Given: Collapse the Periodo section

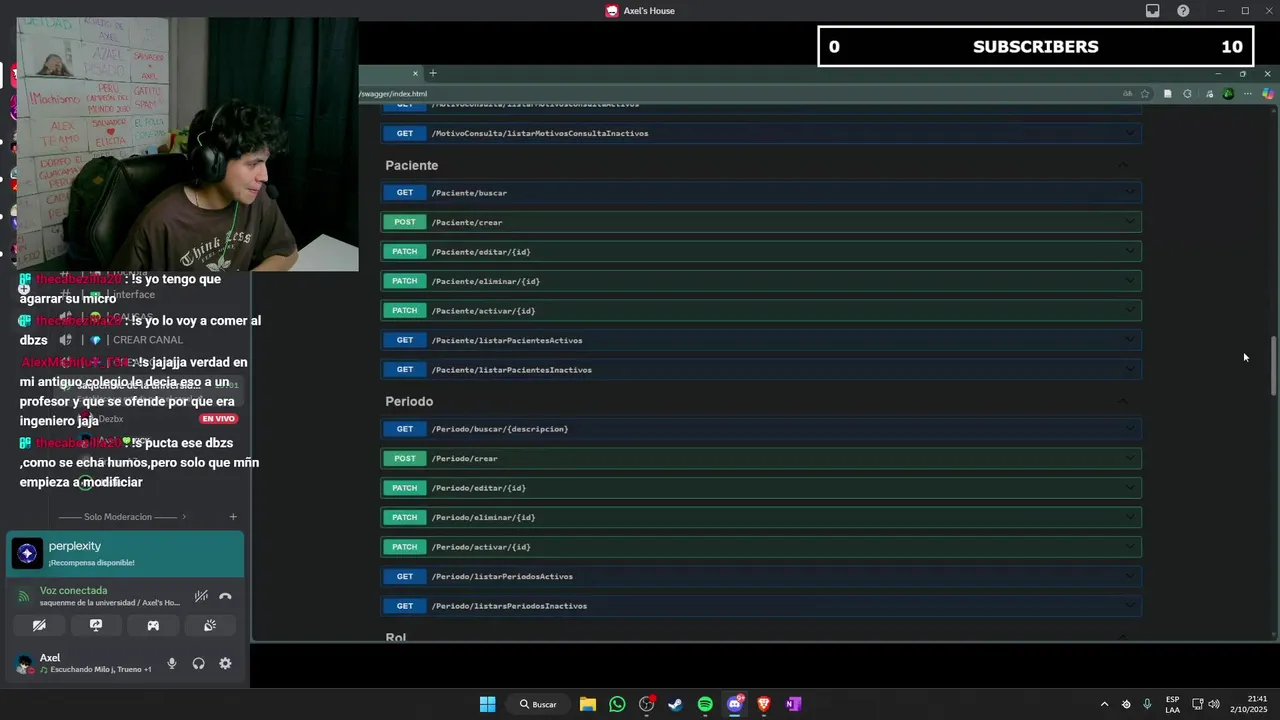Looking at the screenshot, I should point(1122,402).
